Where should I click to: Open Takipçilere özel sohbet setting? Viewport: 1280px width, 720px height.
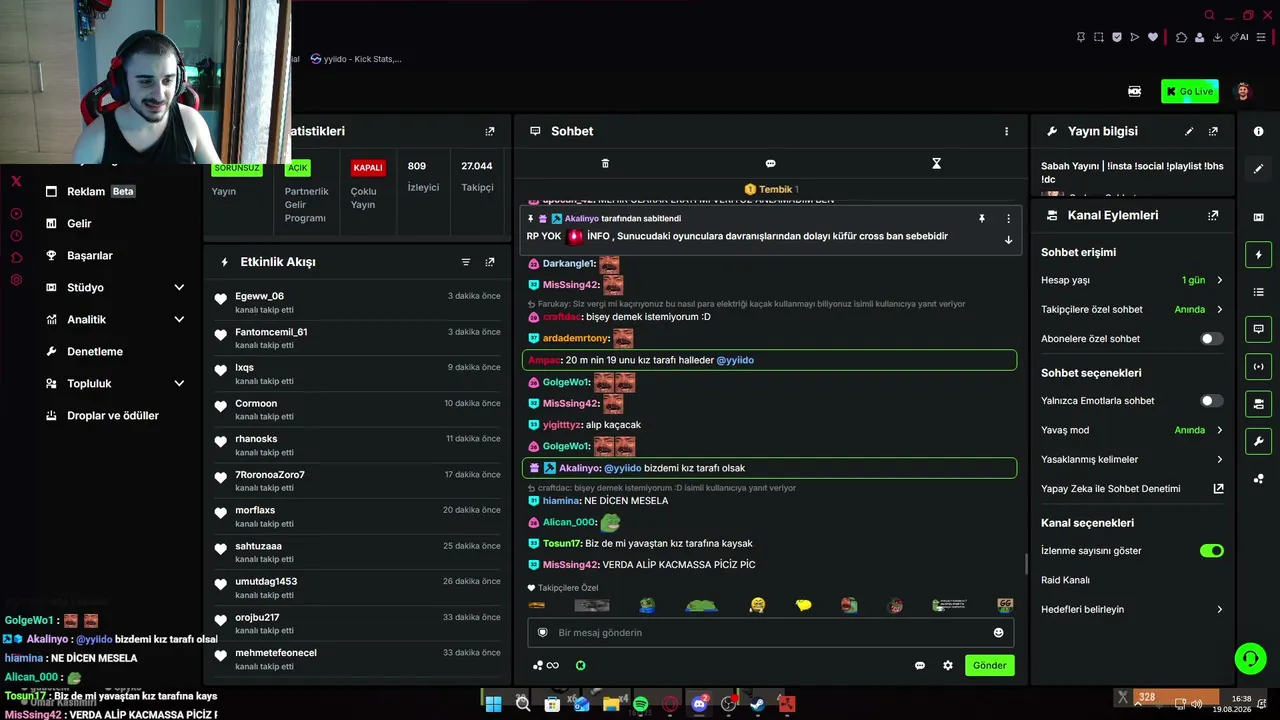1132,310
